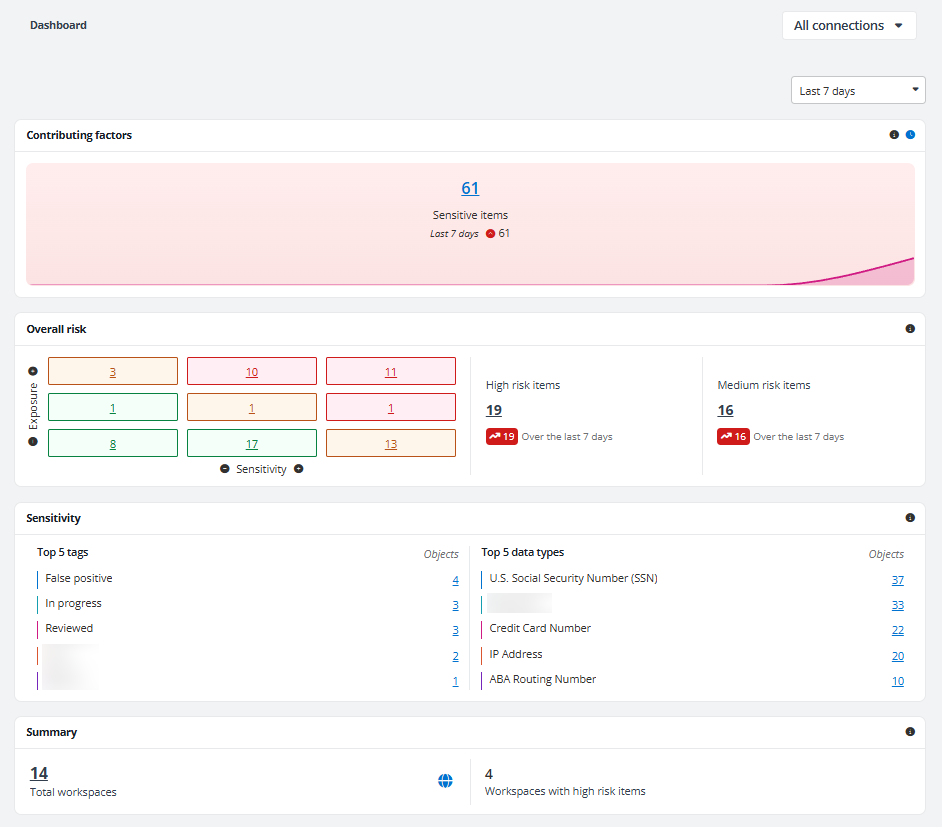Click the Overall risk info icon
Screen dimensions: 942x827
(x=910, y=329)
